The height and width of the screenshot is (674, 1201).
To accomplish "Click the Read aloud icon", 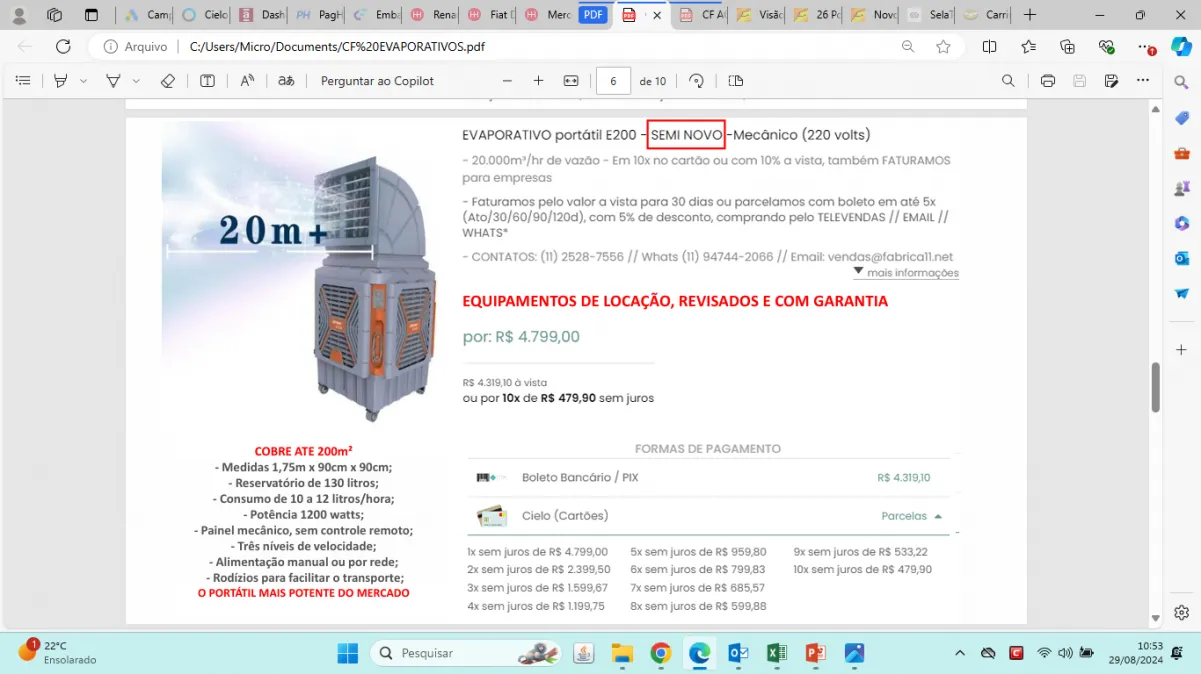I will tap(247, 81).
